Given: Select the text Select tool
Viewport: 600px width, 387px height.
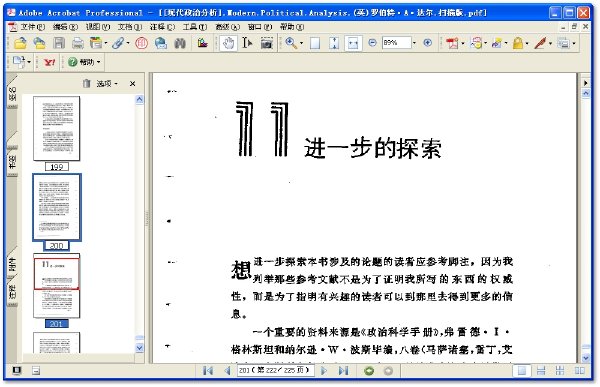Looking at the screenshot, I should click(x=247, y=43).
